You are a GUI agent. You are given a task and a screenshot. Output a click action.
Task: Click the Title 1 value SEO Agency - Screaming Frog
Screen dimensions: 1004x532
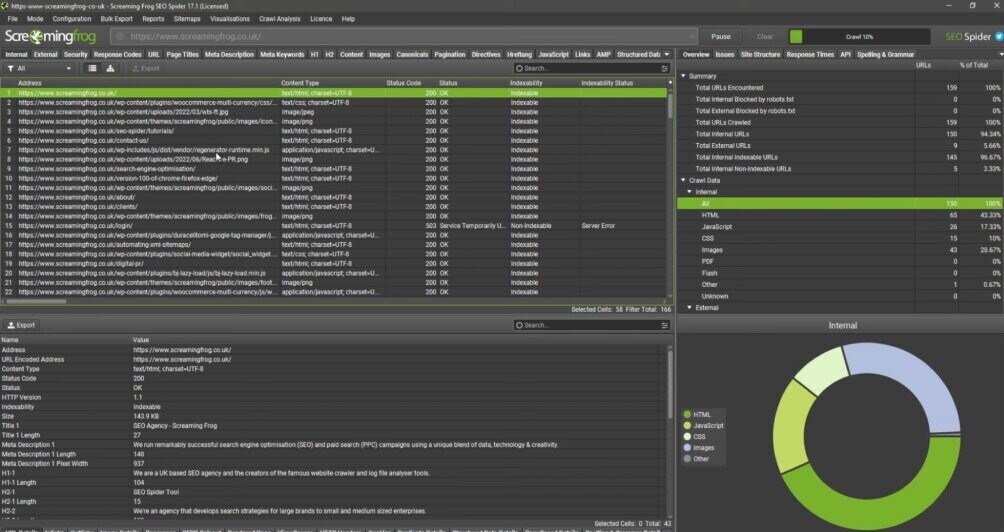click(175, 426)
